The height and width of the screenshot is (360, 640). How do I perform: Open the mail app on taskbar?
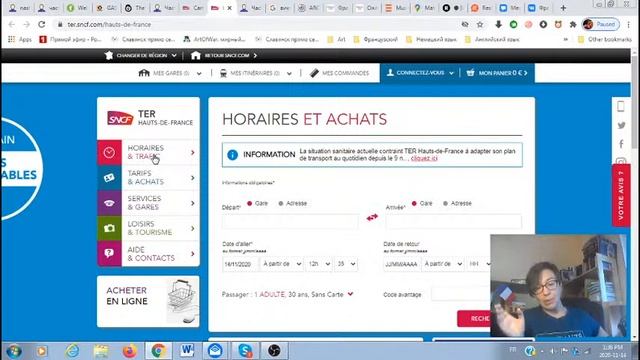click(215, 351)
